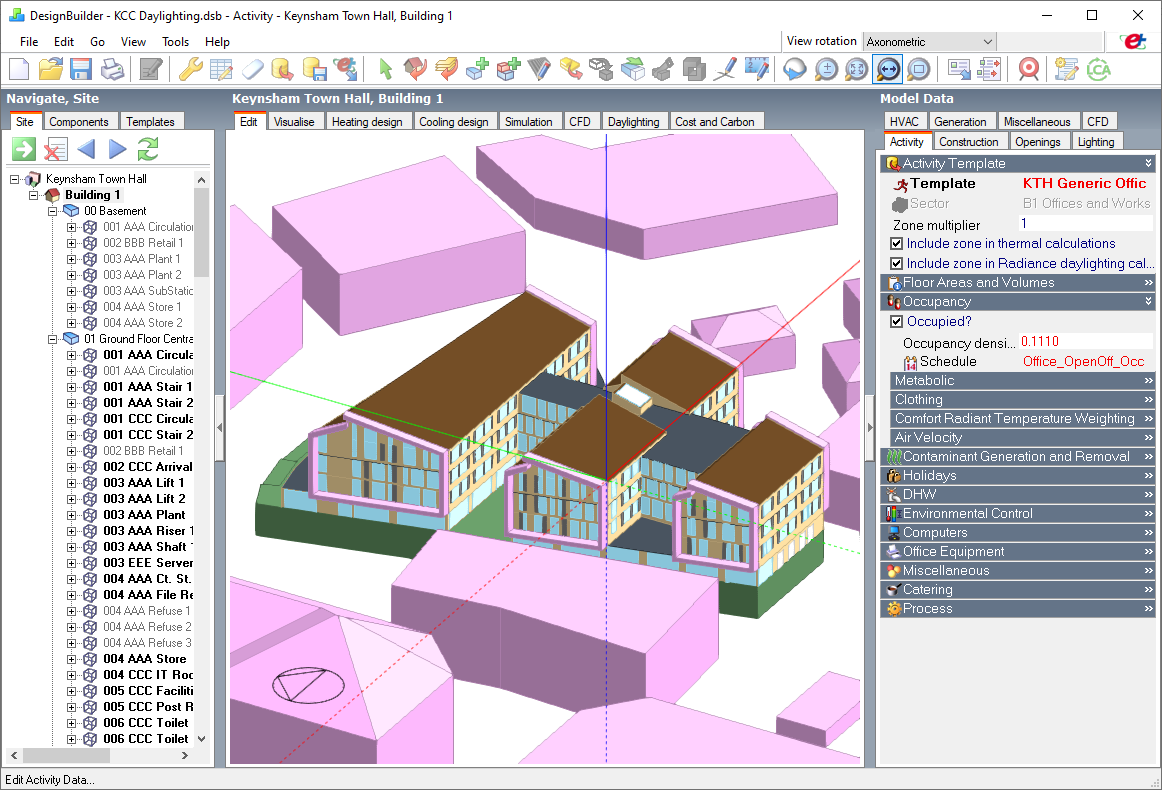Click the add new block icon
1162x790 pixels.
tap(477, 69)
